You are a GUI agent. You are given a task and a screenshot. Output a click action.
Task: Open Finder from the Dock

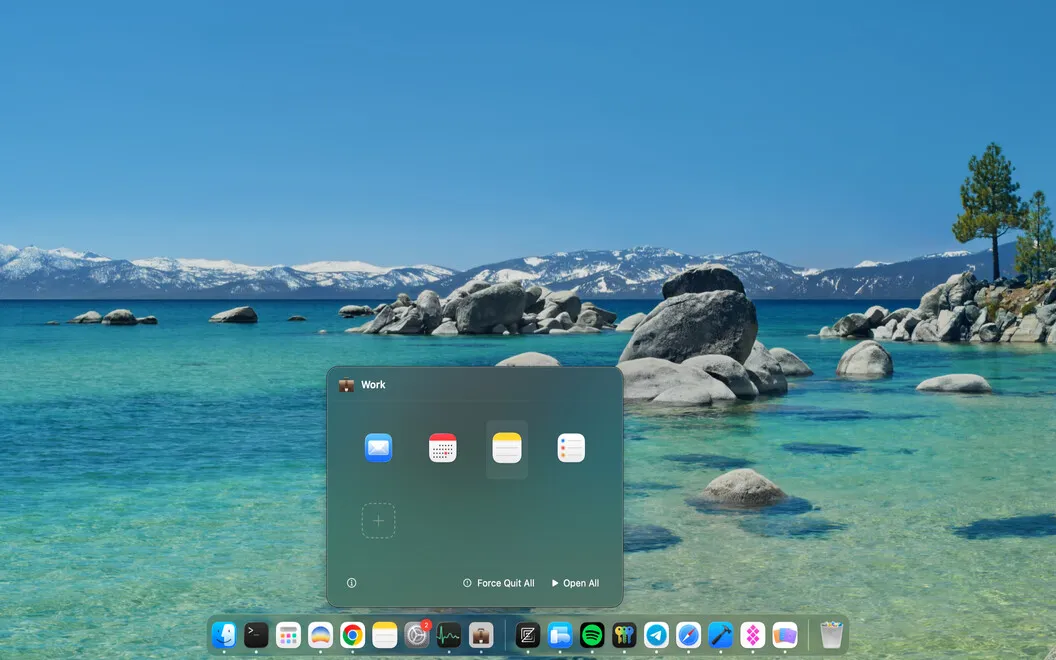224,635
